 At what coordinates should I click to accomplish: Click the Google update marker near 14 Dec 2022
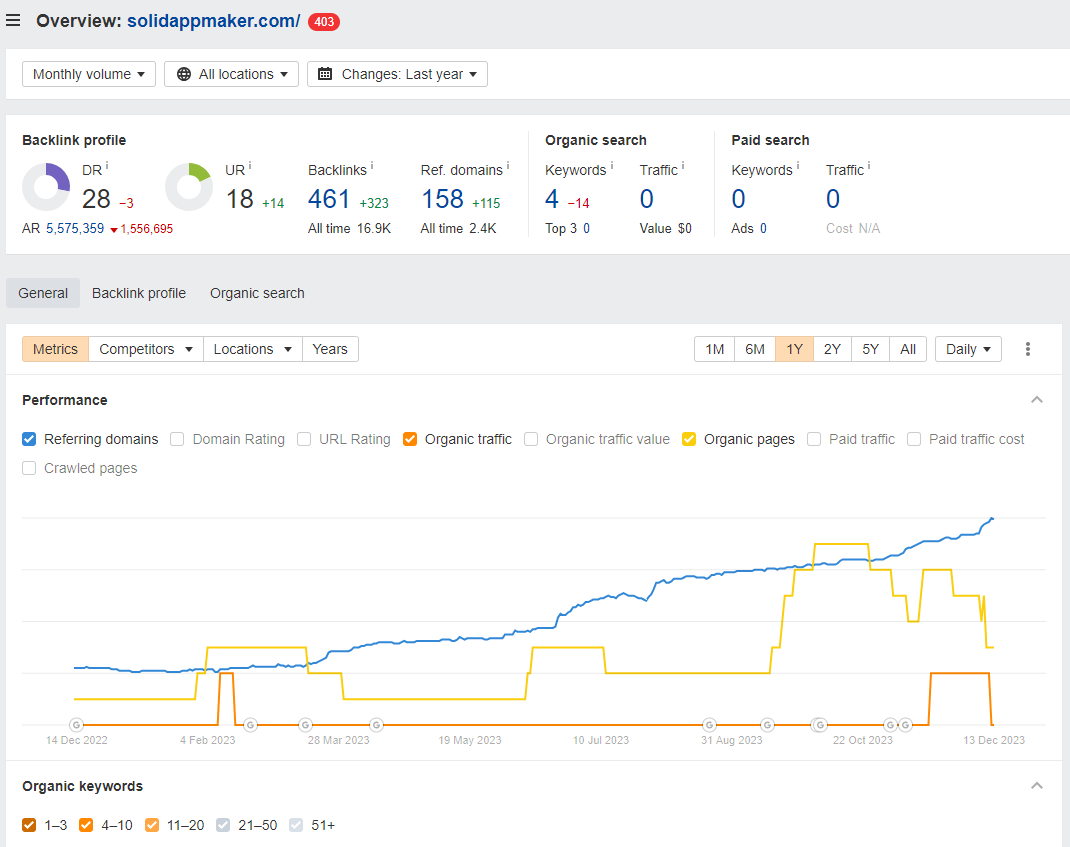click(x=76, y=724)
